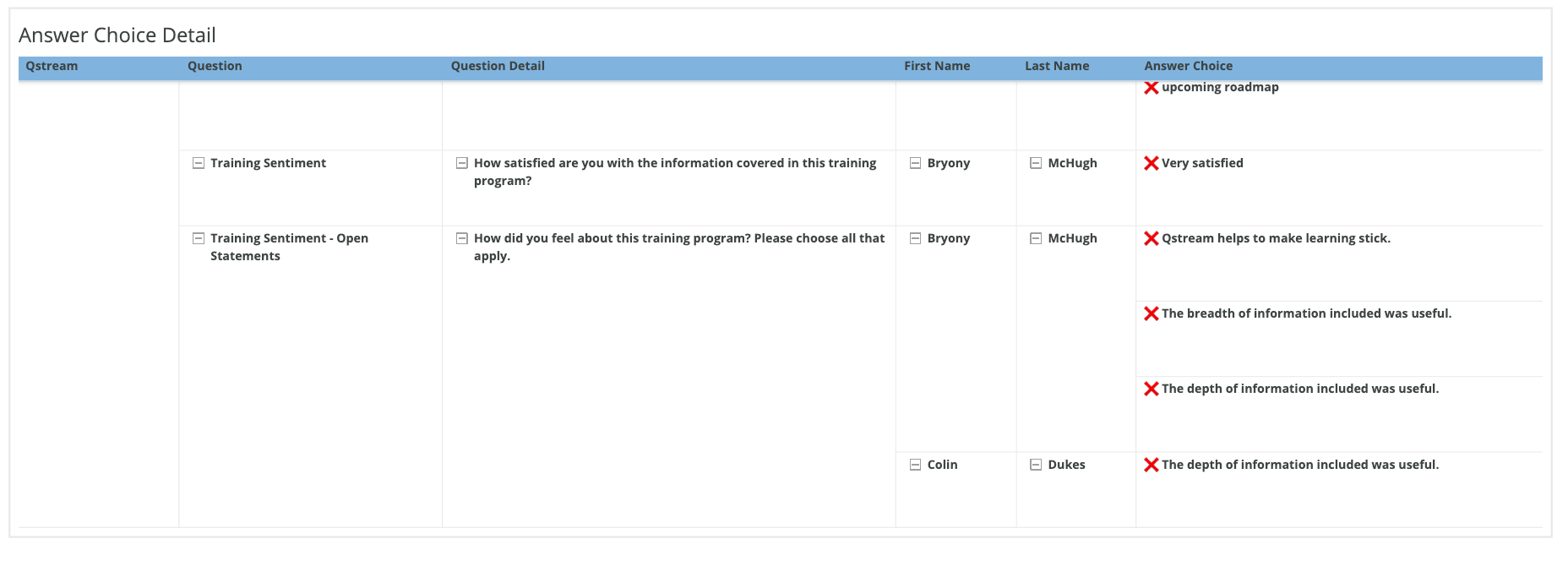Select the 'Very satisfied' answer text
Viewport: 1568px width, 561px height.
click(1202, 163)
